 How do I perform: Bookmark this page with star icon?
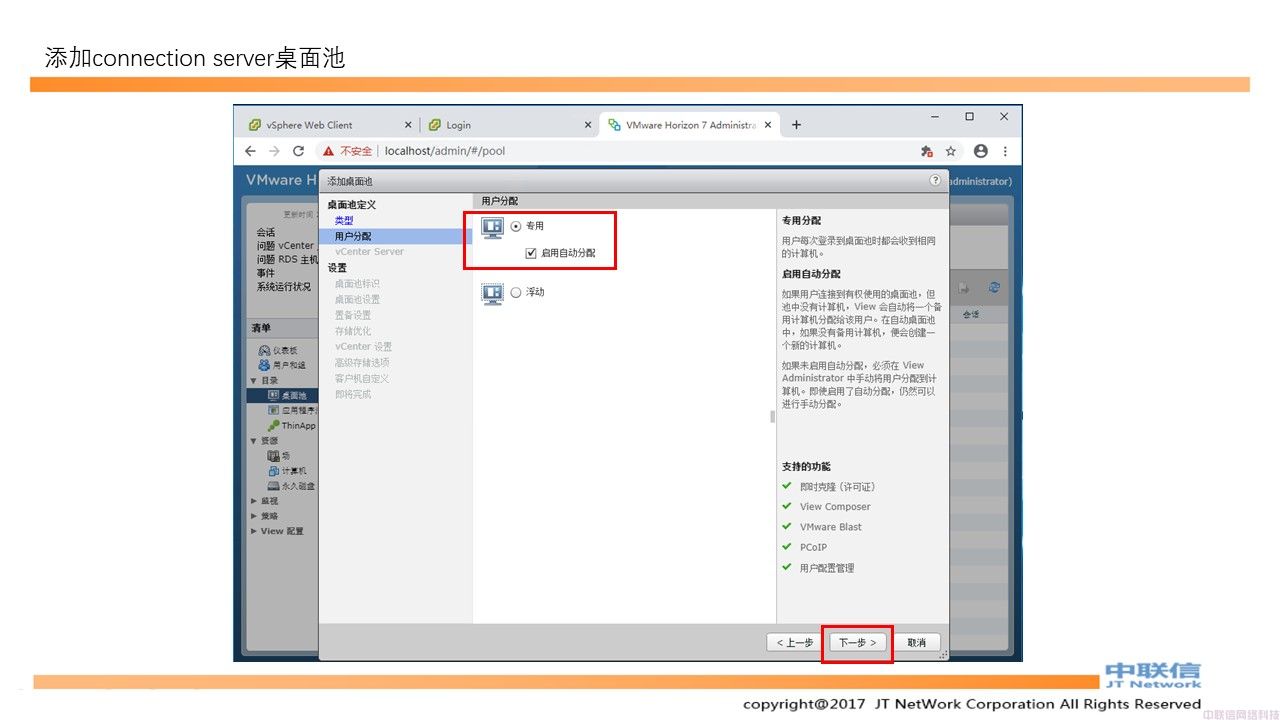[951, 151]
